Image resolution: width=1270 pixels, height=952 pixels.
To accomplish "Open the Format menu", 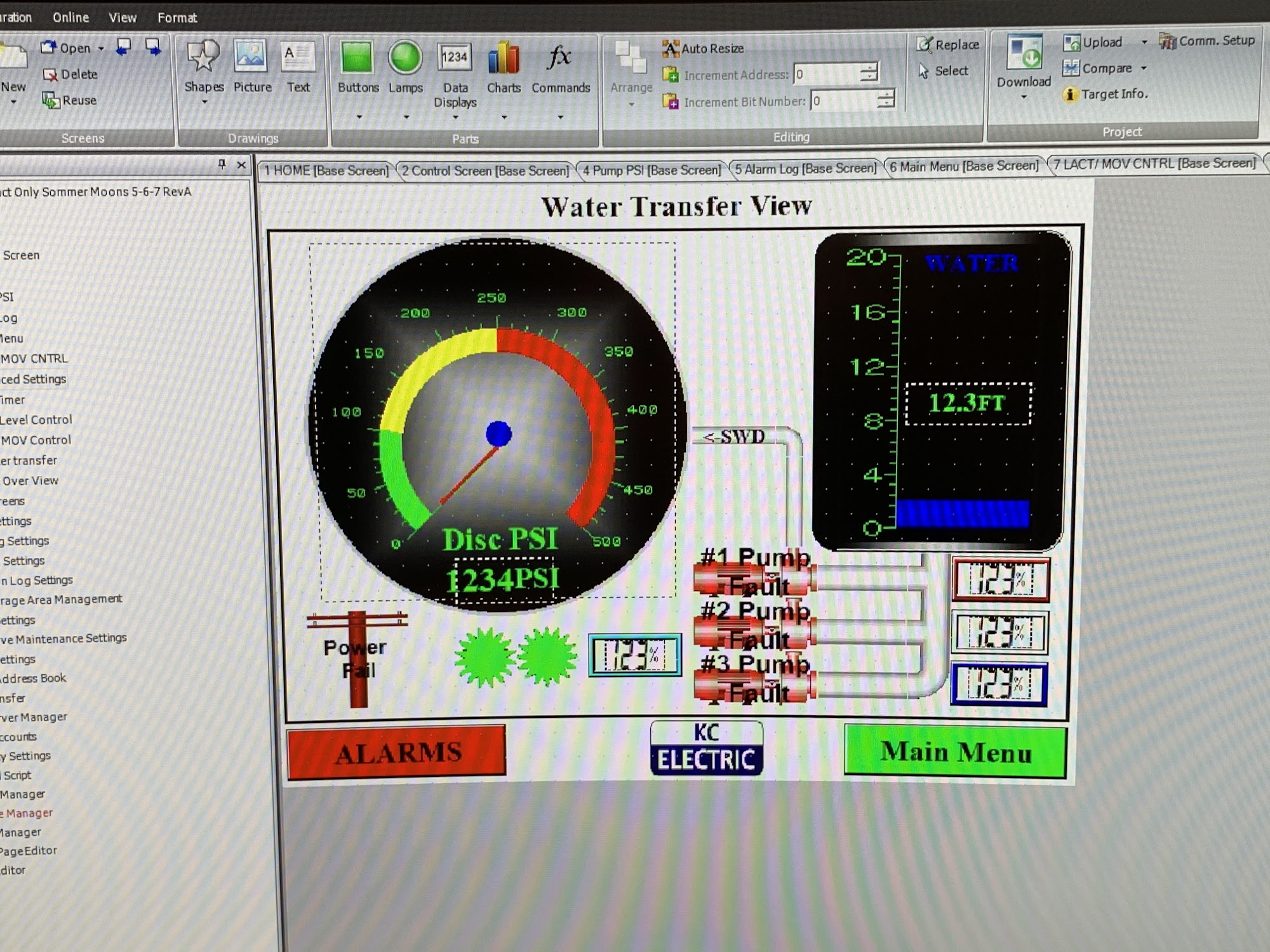I will click(177, 18).
